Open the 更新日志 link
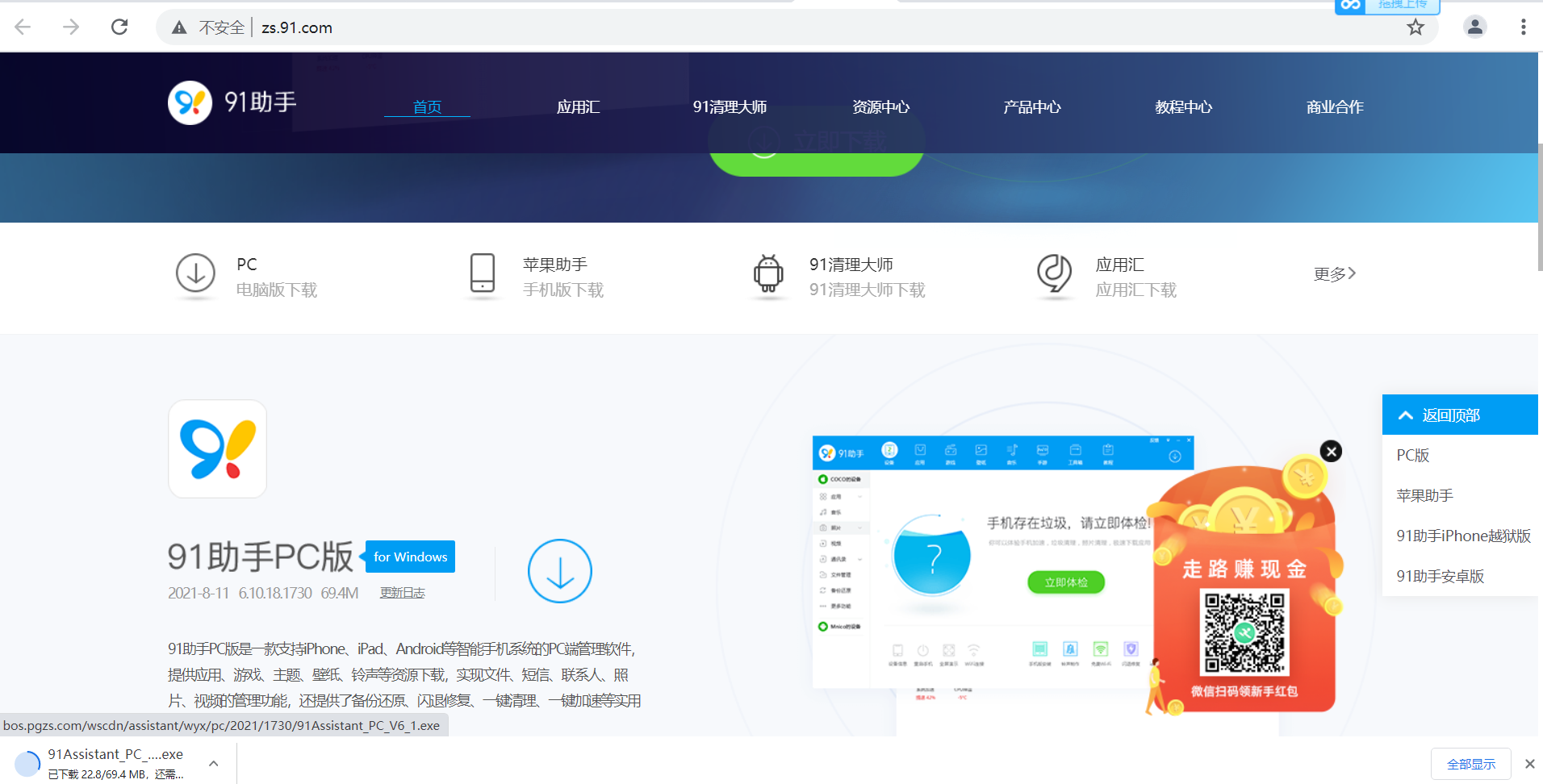Viewport: 1543px width, 784px height. tap(402, 593)
